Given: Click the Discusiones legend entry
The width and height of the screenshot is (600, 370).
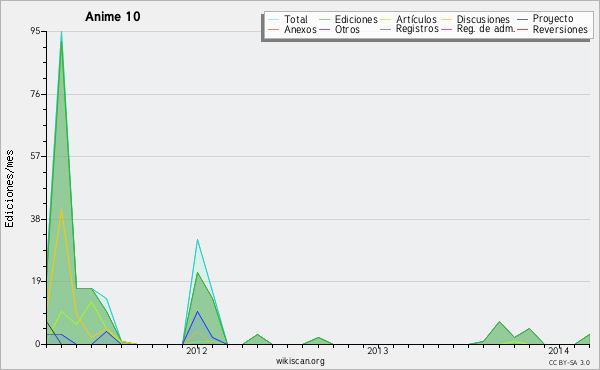Looking at the screenshot, I should (483, 19).
